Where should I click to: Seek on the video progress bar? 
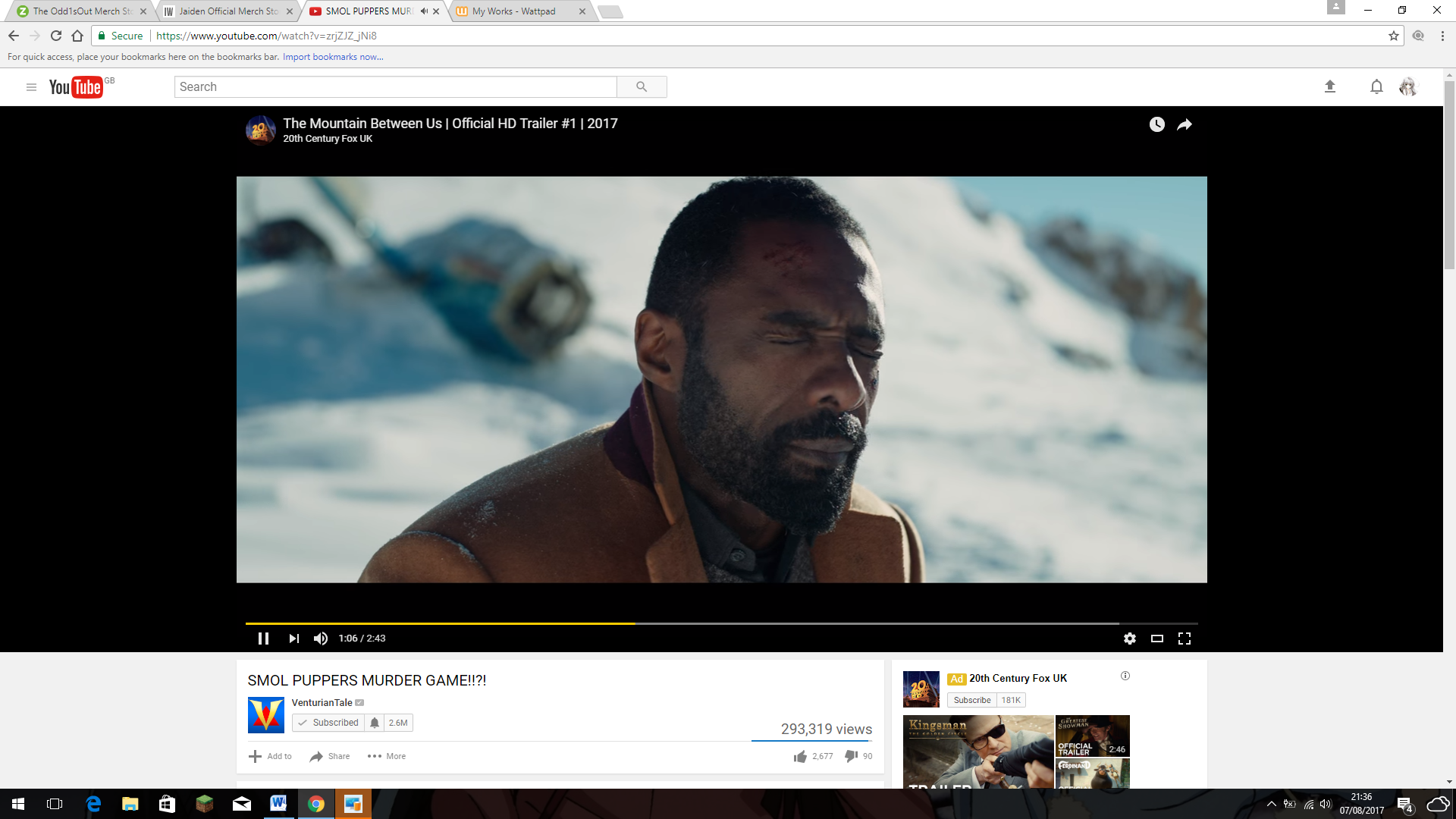tap(721, 623)
